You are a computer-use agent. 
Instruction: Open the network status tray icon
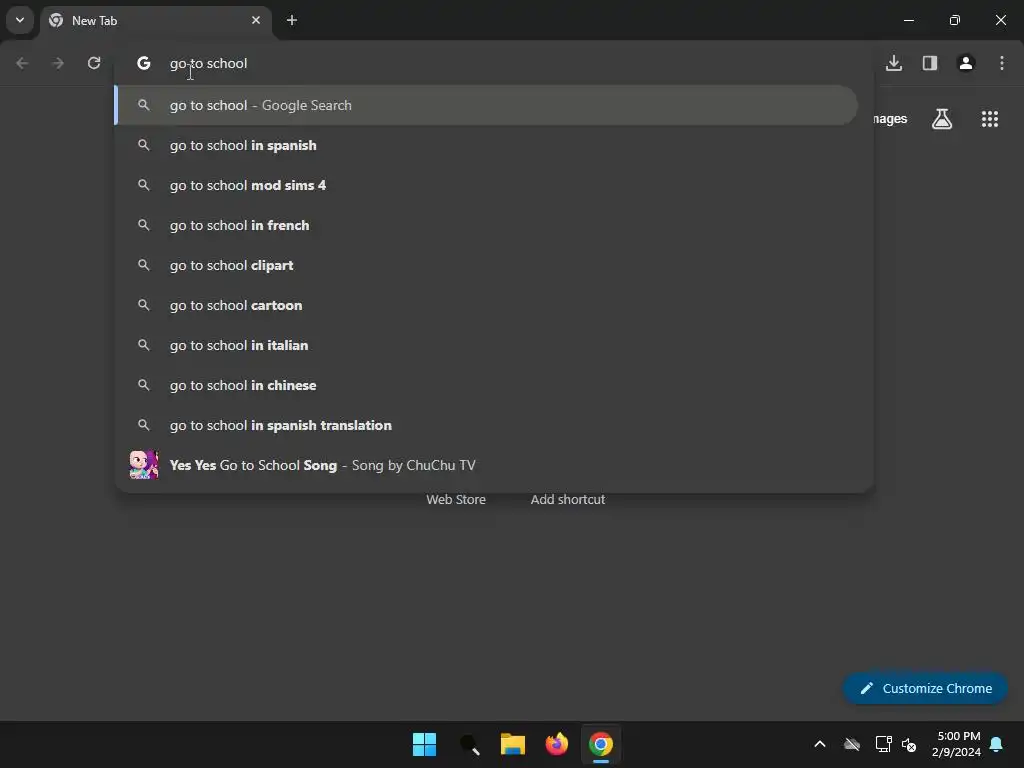pyautogui.click(x=883, y=744)
